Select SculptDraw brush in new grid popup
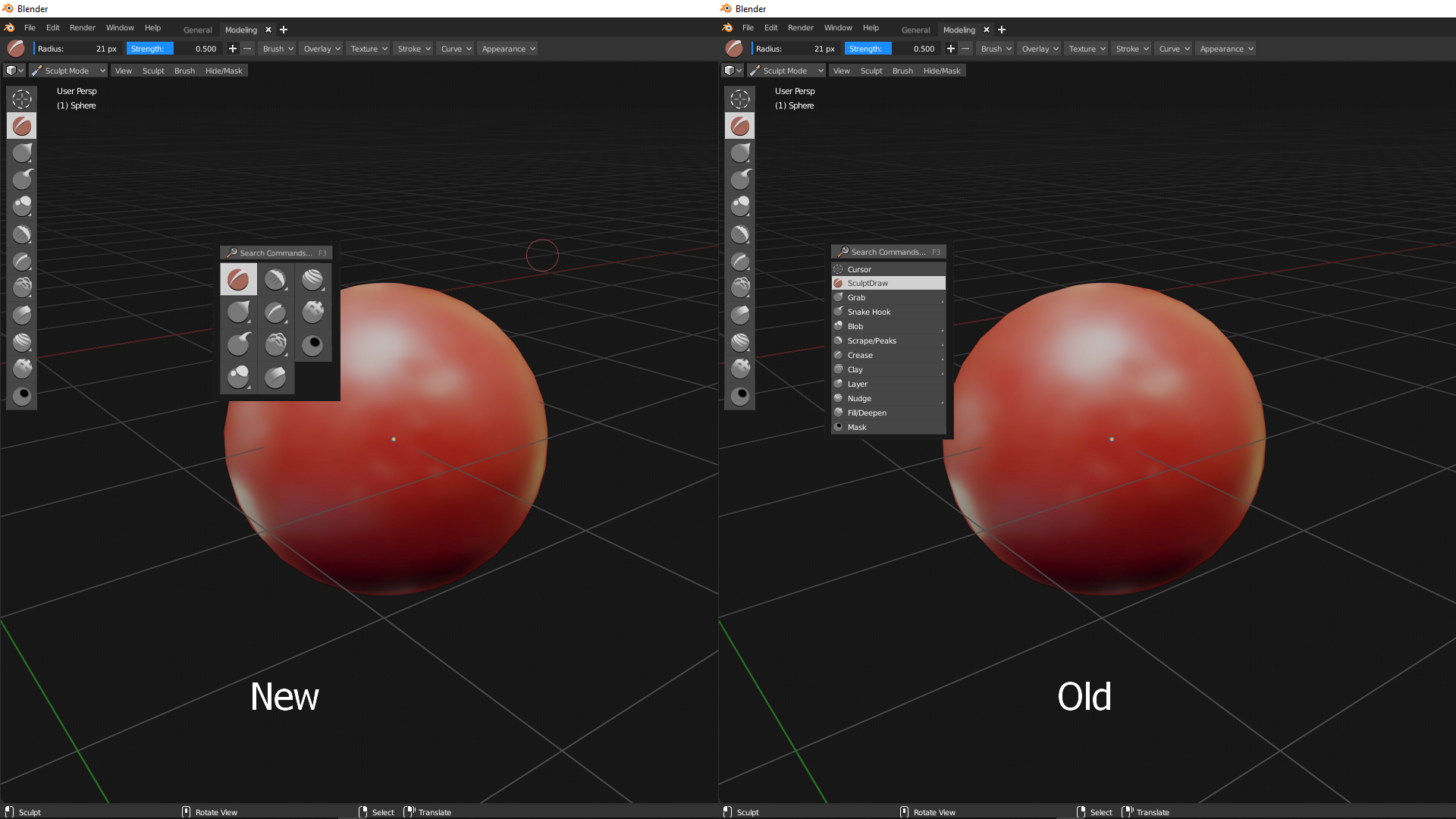The height and width of the screenshot is (819, 1456). (238, 280)
